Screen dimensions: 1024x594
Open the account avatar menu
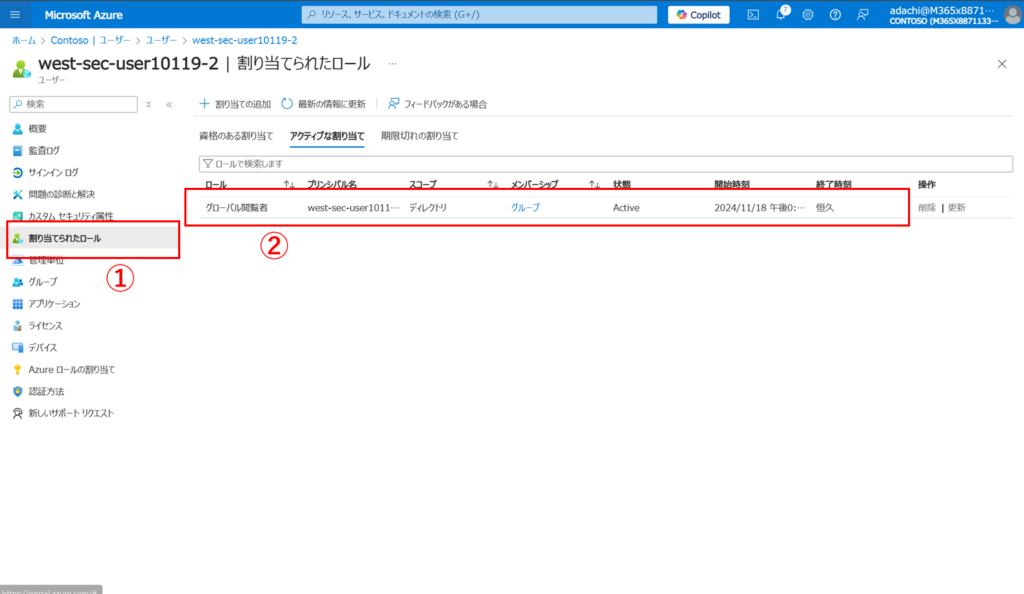point(1012,14)
